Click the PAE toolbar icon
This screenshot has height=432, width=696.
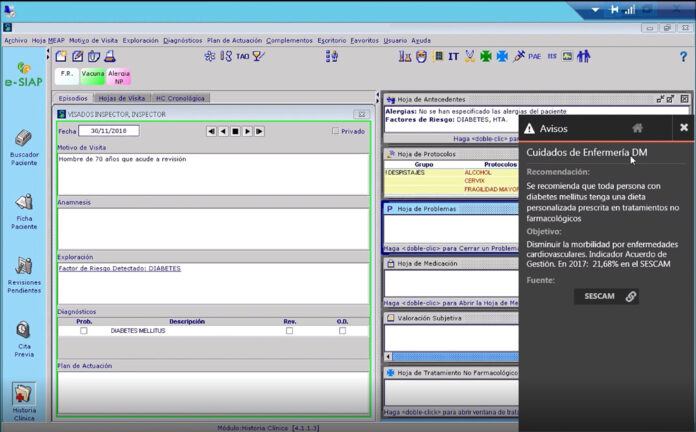[x=535, y=57]
